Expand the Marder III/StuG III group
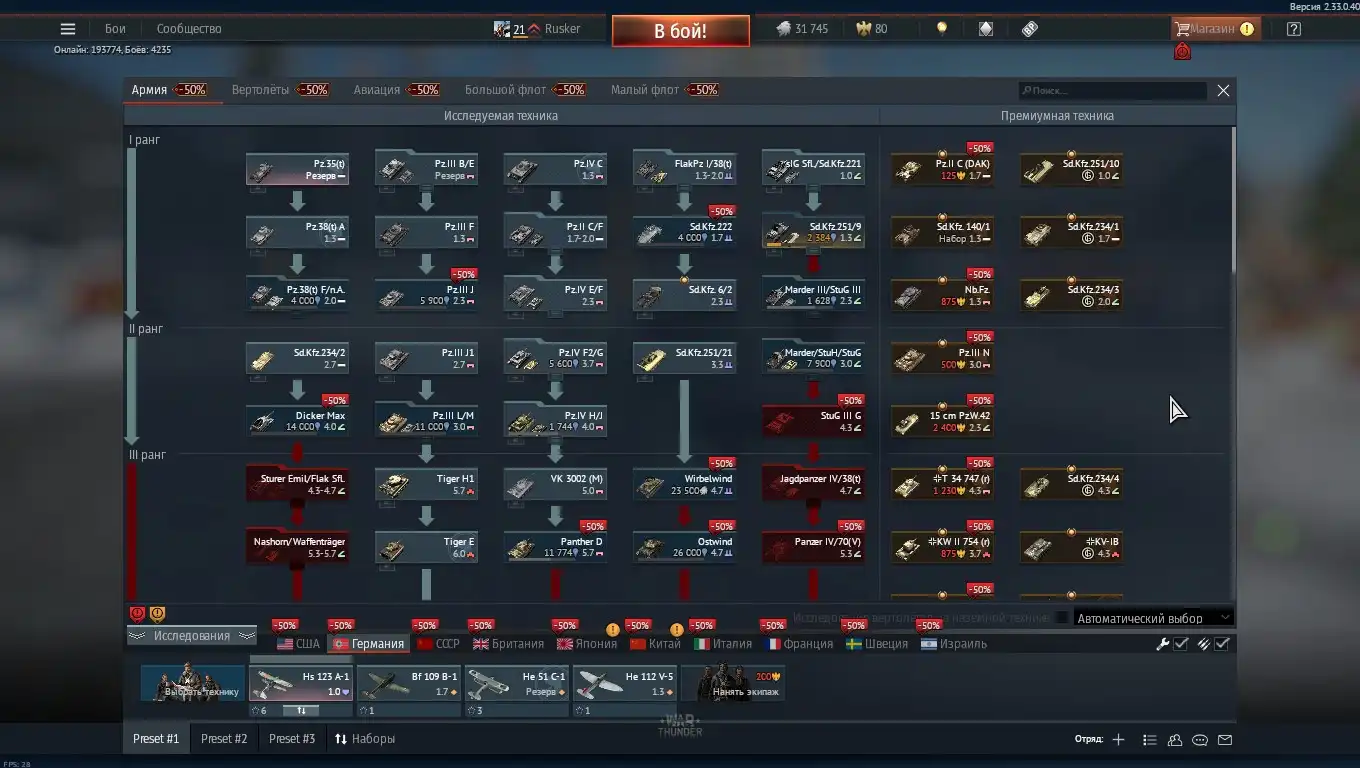1360x768 pixels. point(813,295)
